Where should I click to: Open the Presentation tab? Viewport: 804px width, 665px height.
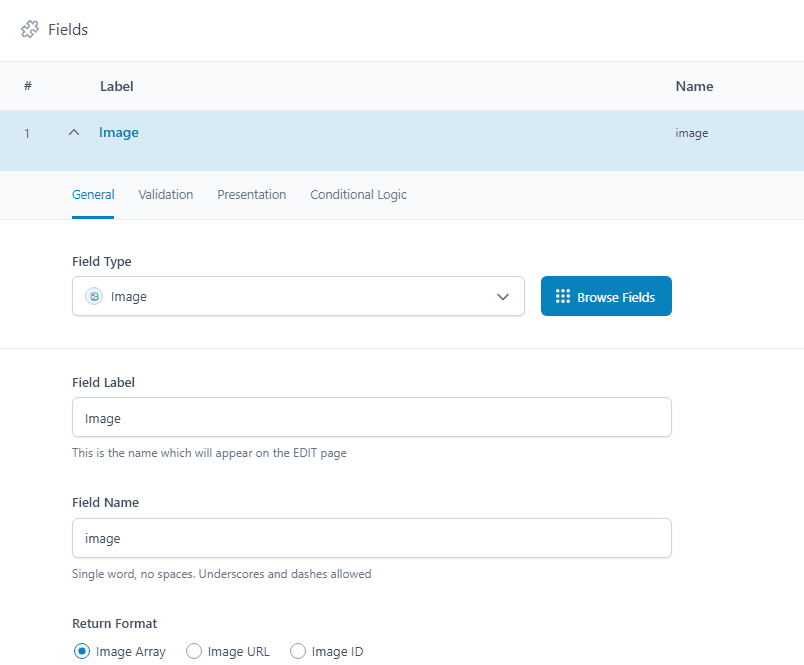tap(251, 195)
